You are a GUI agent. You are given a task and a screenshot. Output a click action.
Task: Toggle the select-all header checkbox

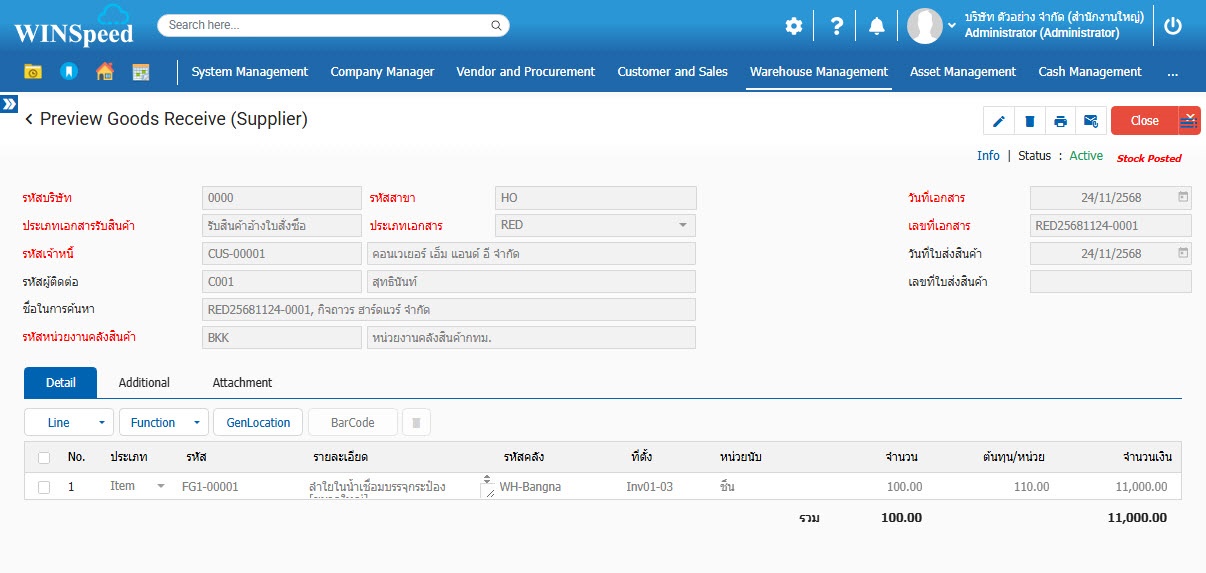click(44, 457)
